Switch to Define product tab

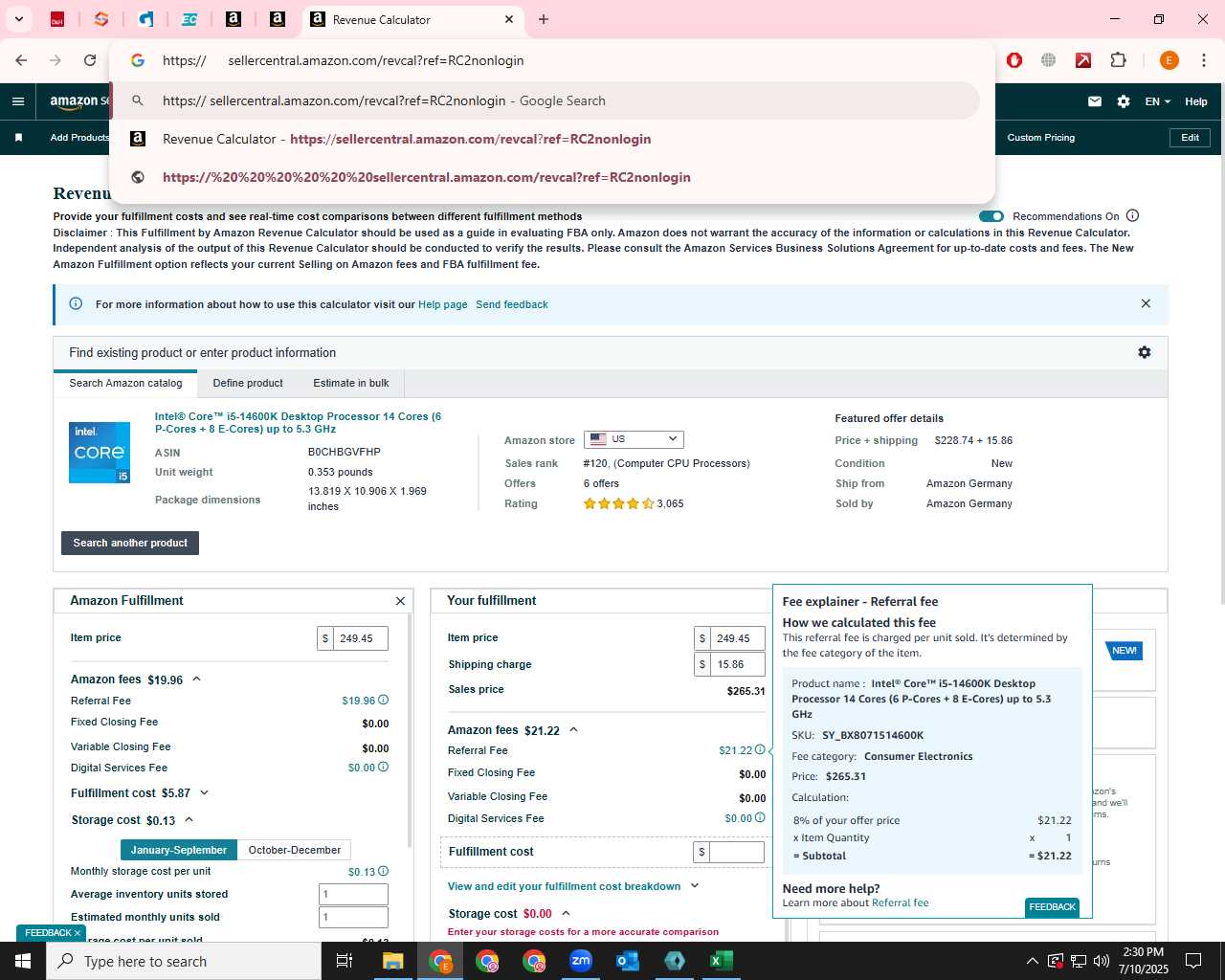pos(248,383)
